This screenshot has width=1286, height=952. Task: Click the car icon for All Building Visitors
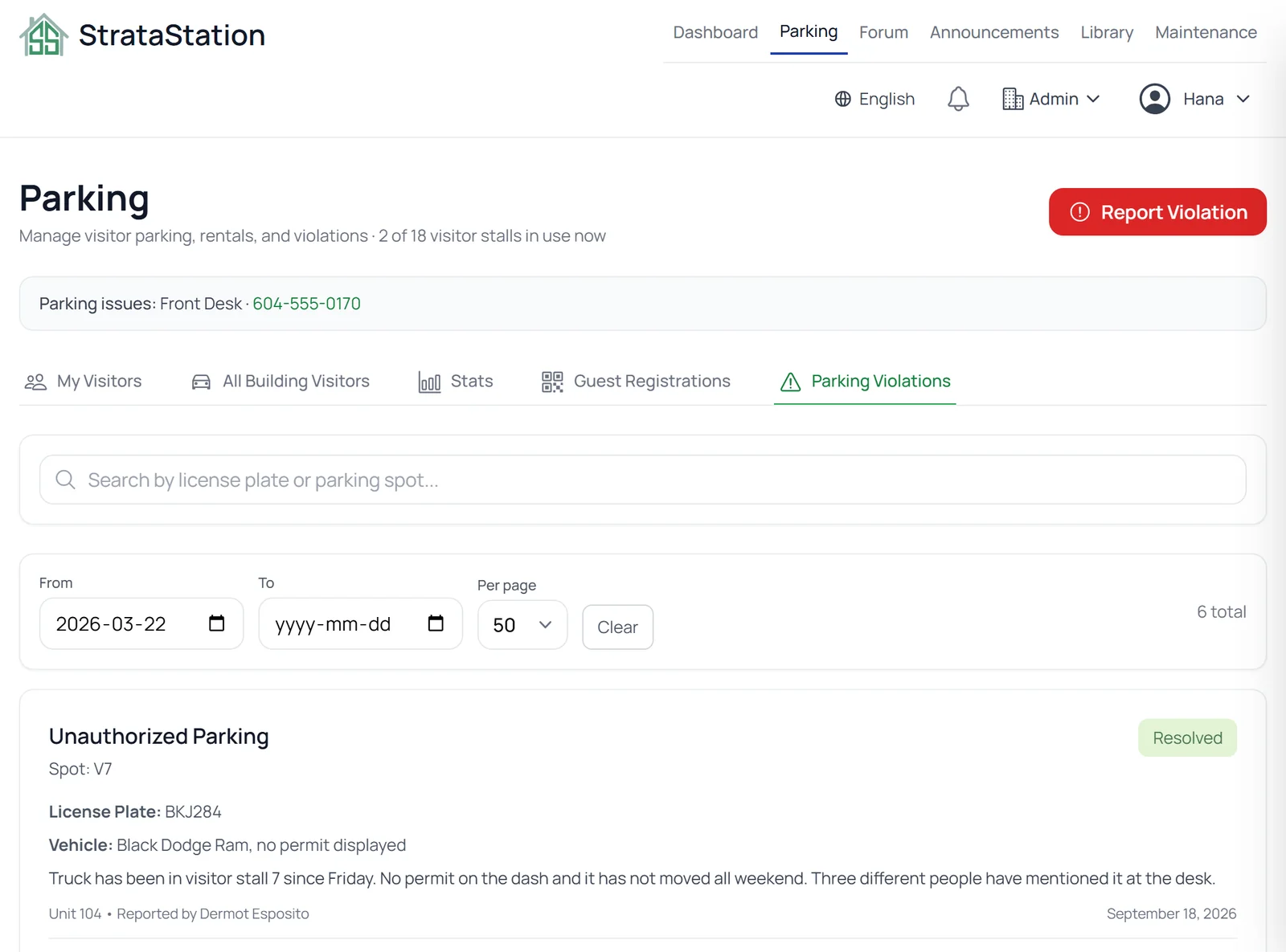(x=201, y=382)
